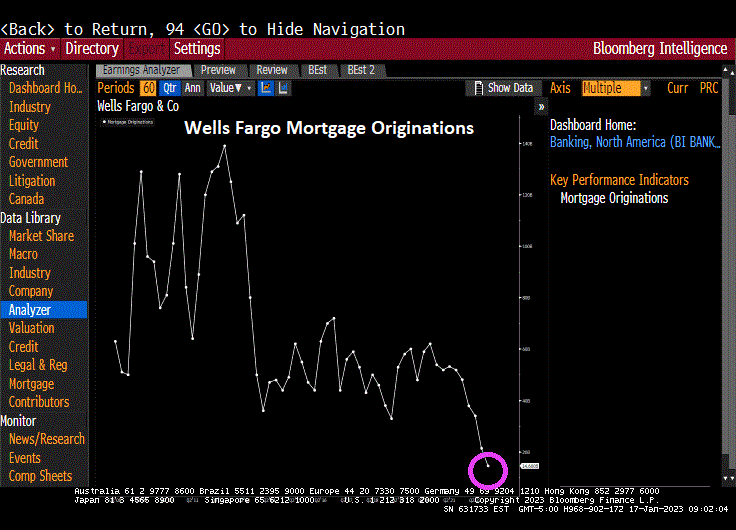Open Market Share in Data Library
Viewport: 736px width, 530px height.
(x=41, y=236)
